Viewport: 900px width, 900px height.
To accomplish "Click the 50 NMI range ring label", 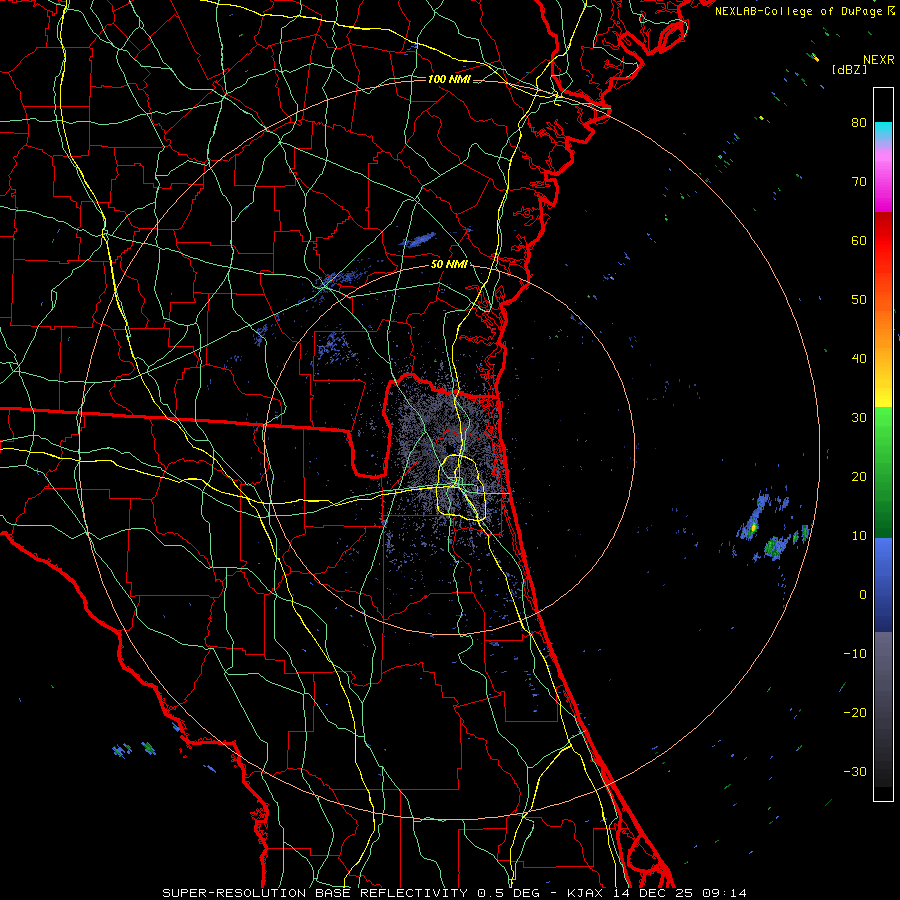I will 449,265.
